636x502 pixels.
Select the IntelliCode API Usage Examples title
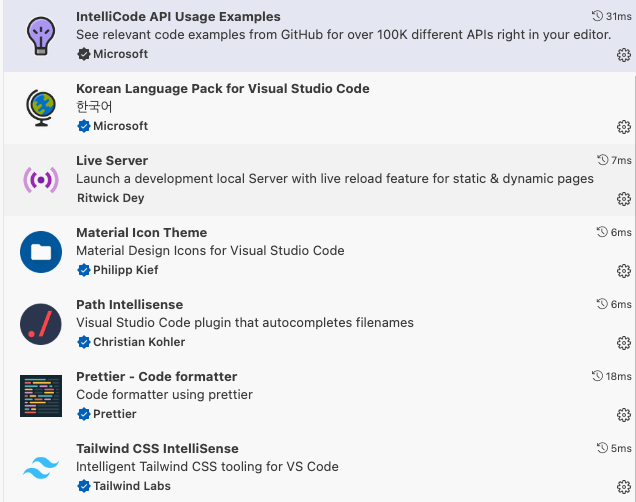(x=178, y=17)
